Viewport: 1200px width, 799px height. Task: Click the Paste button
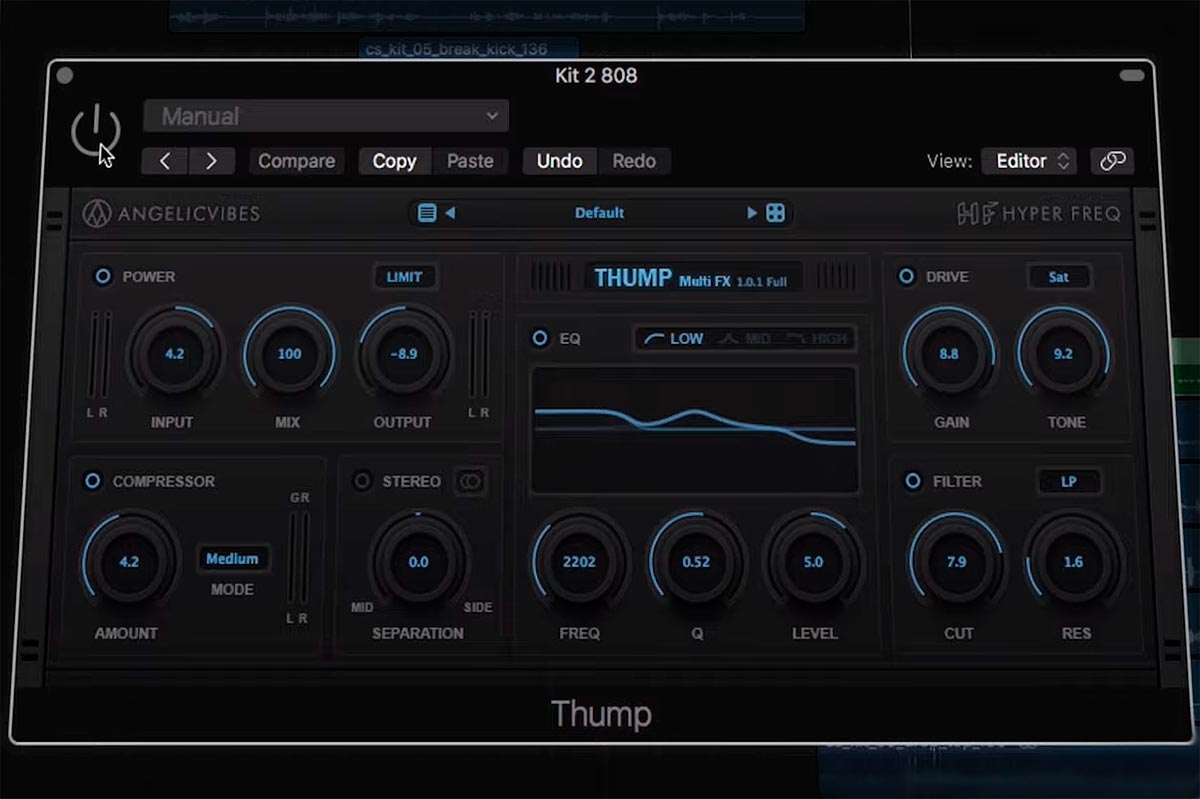[x=470, y=161]
